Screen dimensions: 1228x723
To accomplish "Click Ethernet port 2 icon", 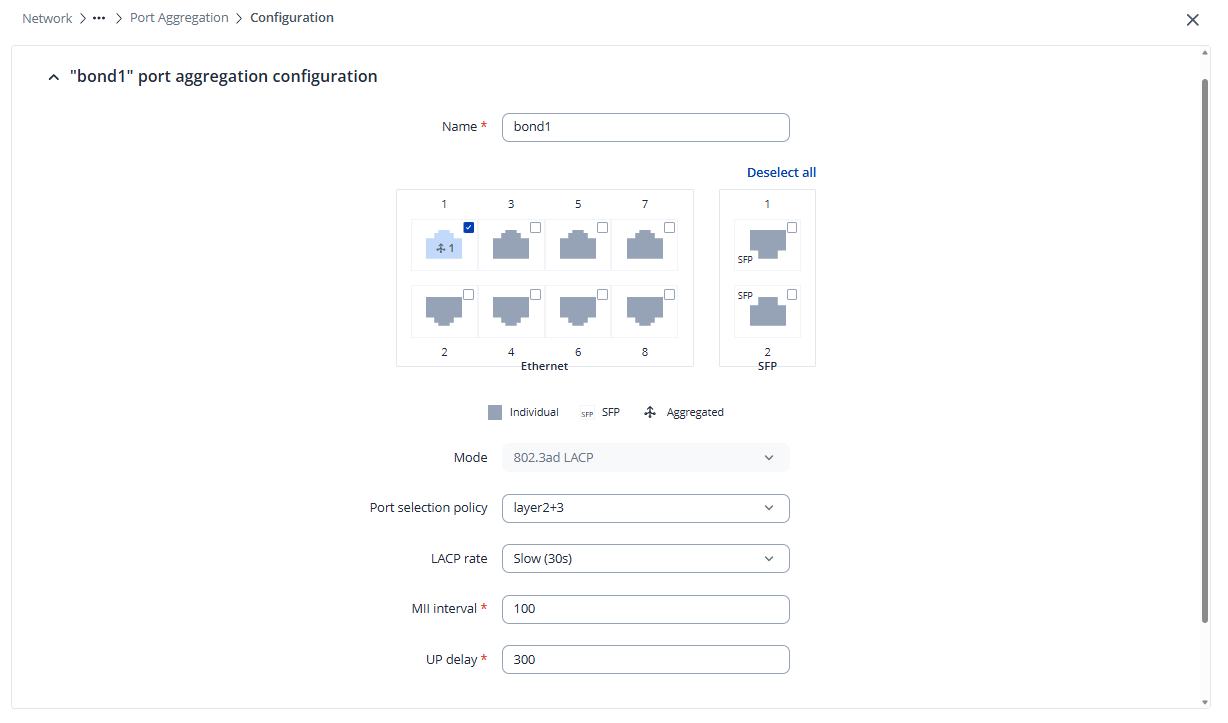I will click(444, 311).
